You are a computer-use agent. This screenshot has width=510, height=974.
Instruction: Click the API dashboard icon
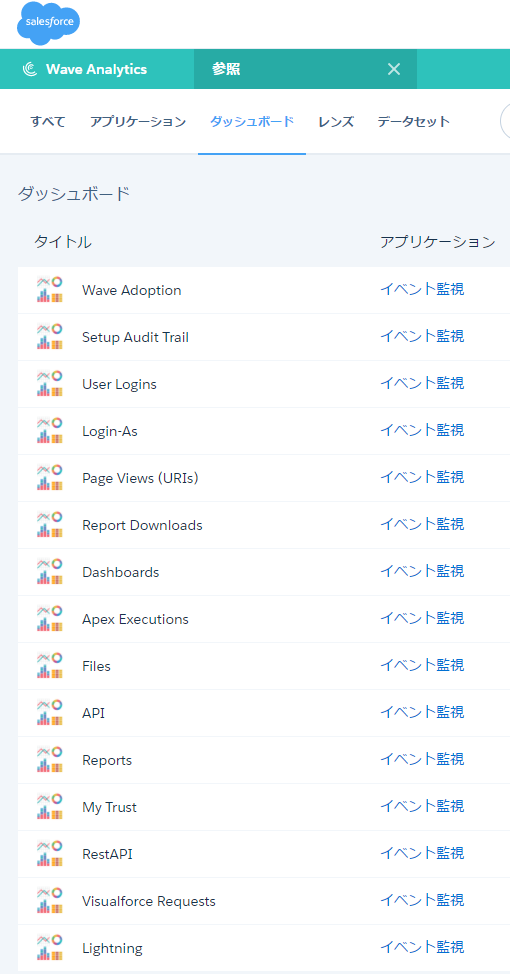(50, 713)
